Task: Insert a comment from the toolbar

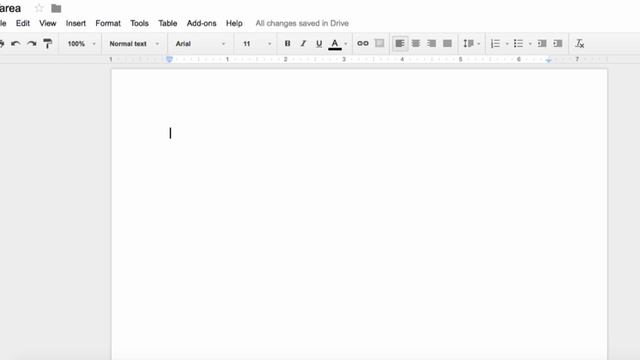Action: pyautogui.click(x=379, y=43)
